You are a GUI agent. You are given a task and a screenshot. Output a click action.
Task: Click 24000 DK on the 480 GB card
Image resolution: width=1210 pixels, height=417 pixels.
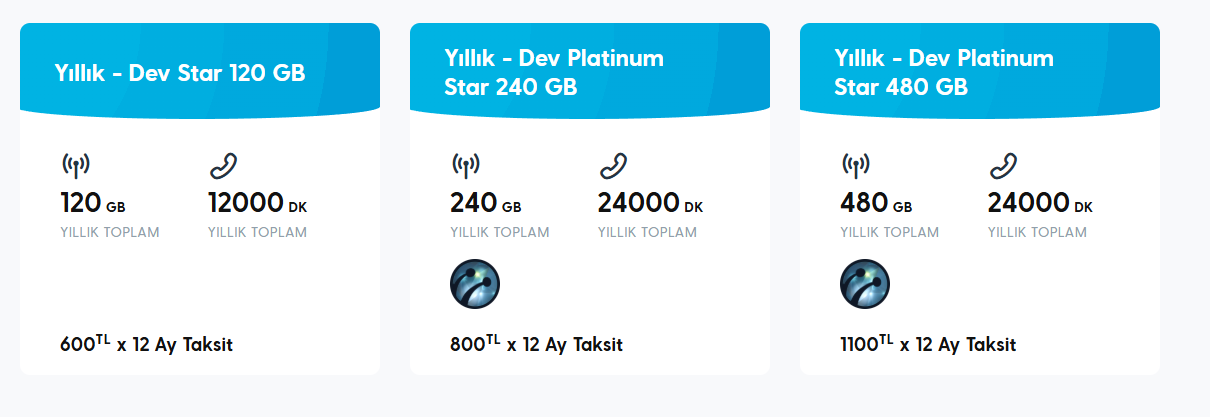[x=1040, y=204]
